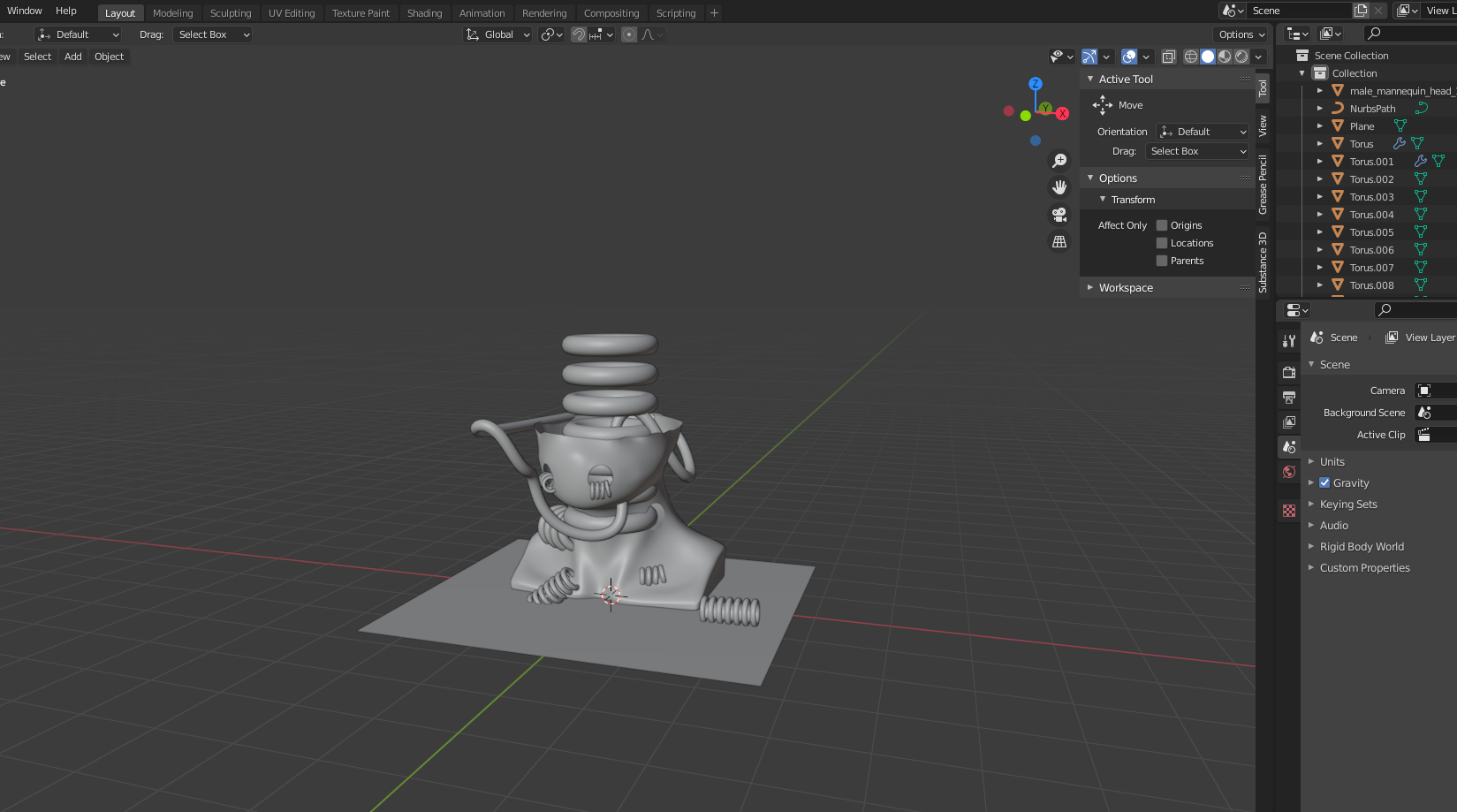Screen dimensions: 1457x812
Task: Click the new scene icon next to Scene field
Action: 1362,11
